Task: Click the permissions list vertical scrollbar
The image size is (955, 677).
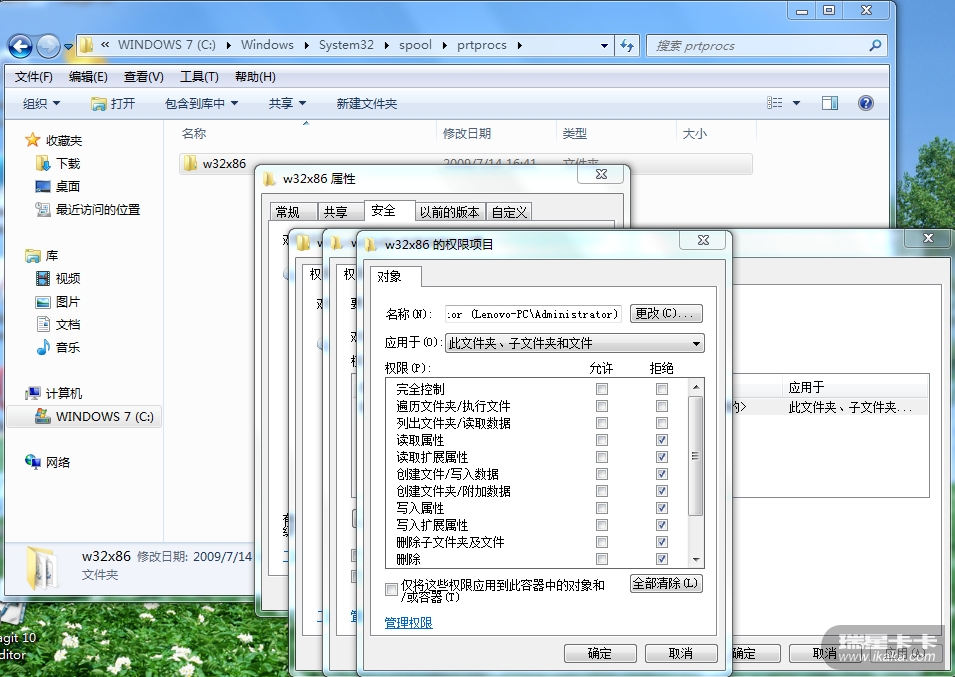Action: [696, 456]
